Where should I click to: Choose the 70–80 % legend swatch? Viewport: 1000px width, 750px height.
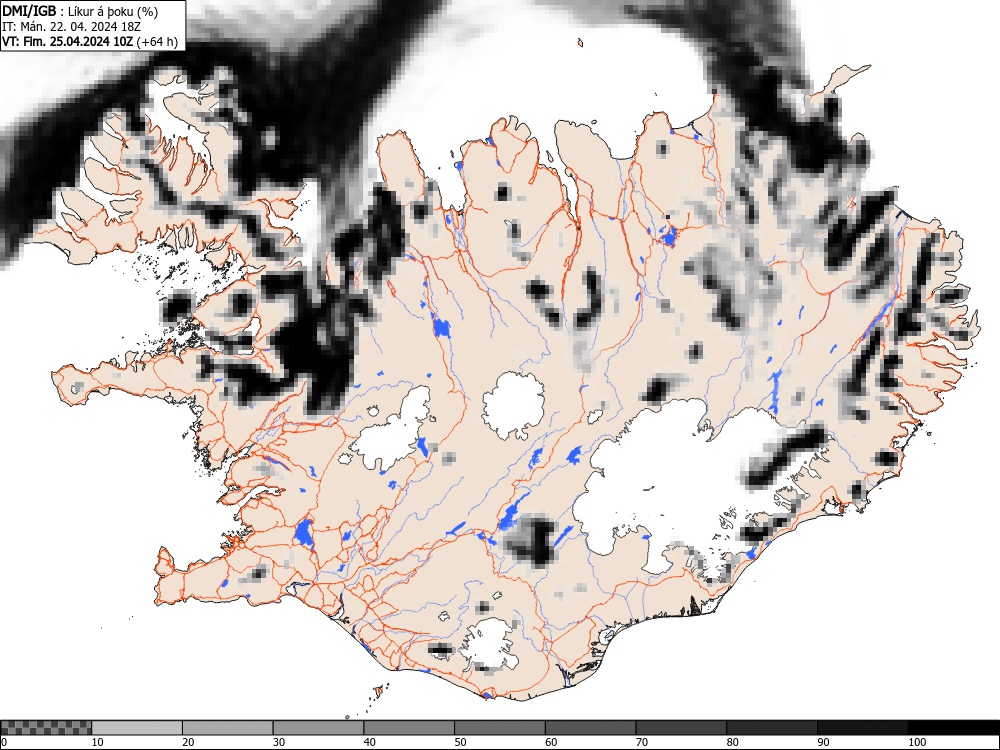pos(681,728)
